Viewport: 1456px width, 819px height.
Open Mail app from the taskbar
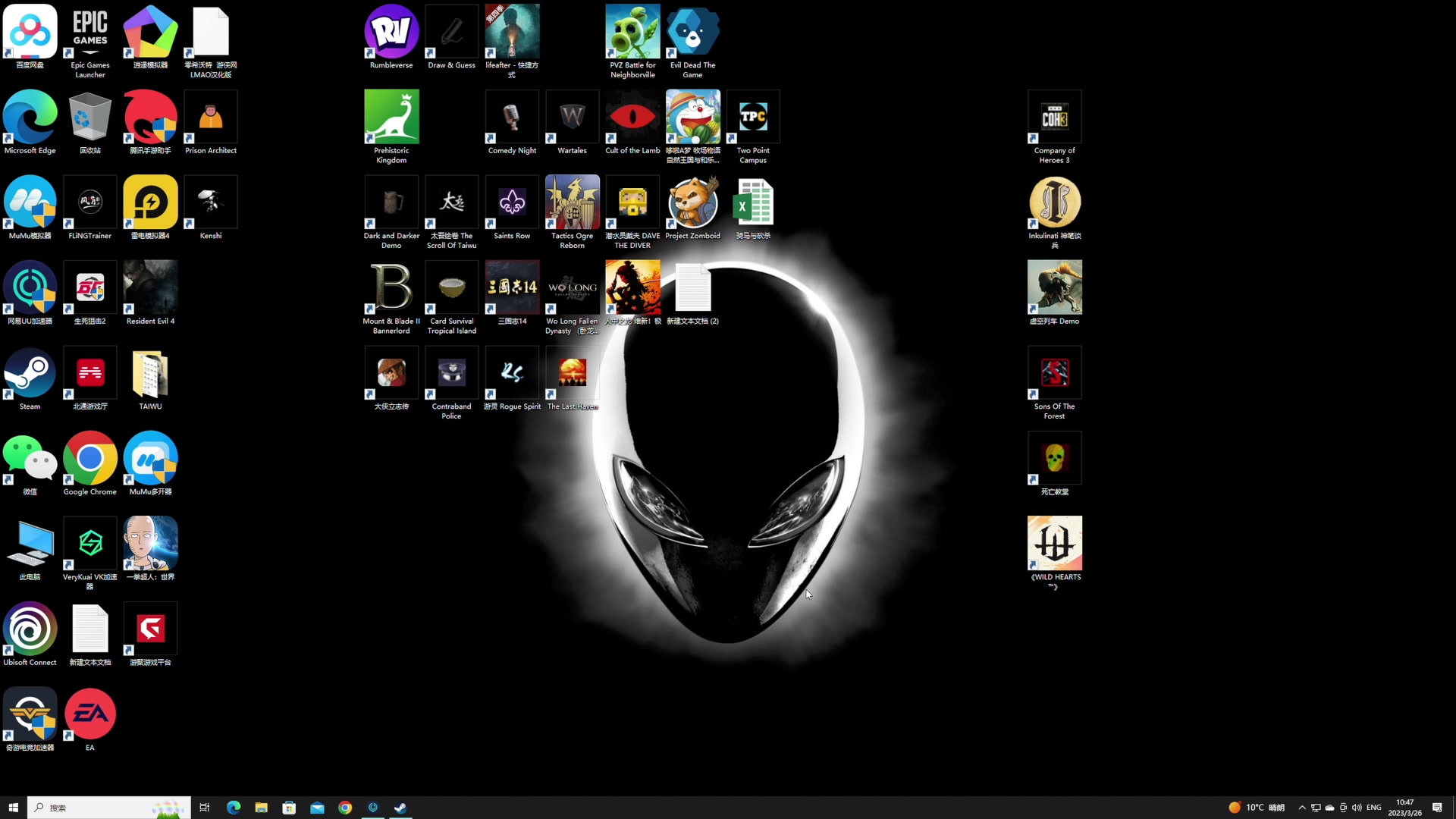pyautogui.click(x=317, y=808)
